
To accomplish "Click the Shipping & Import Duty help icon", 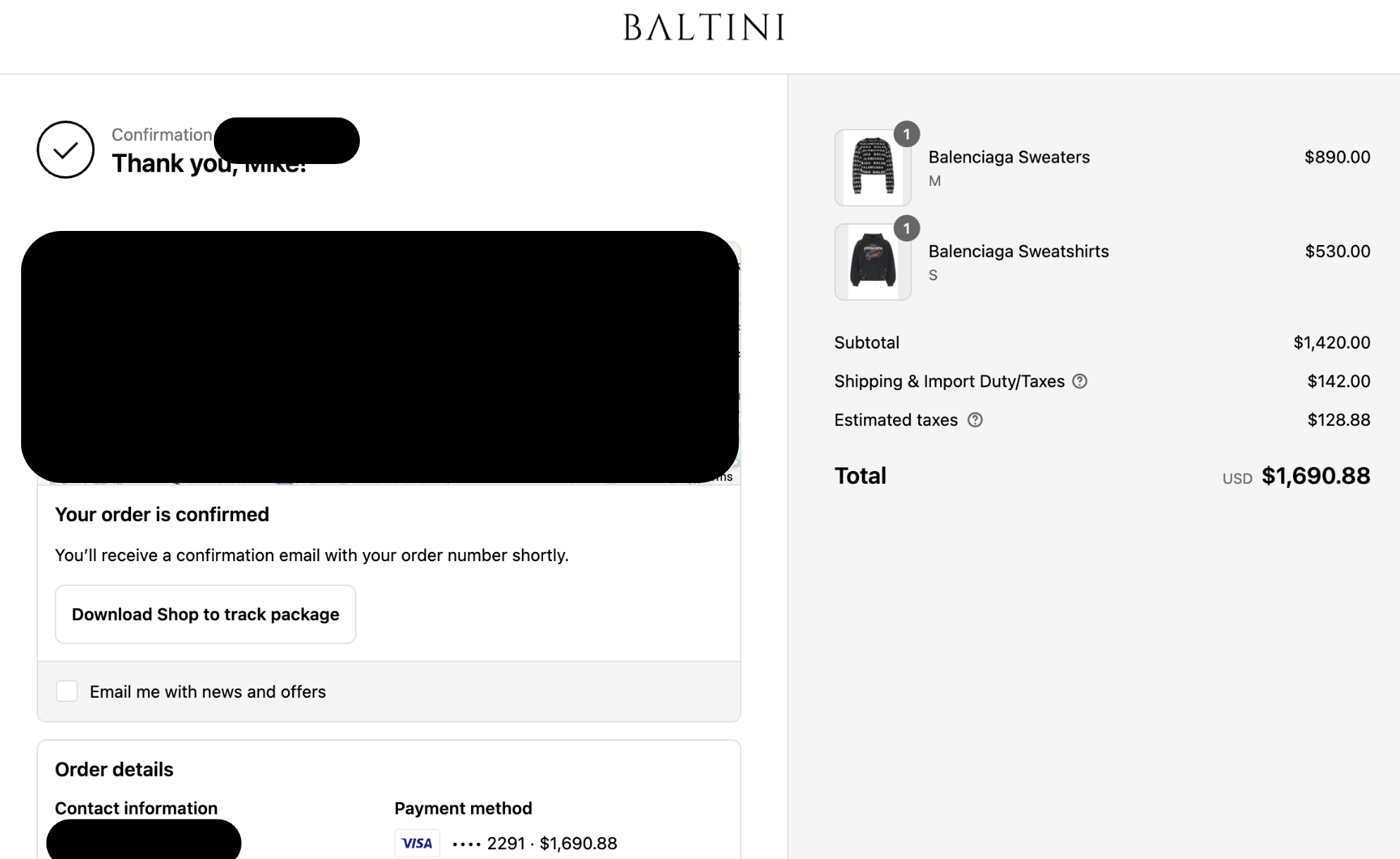I will [x=1080, y=381].
